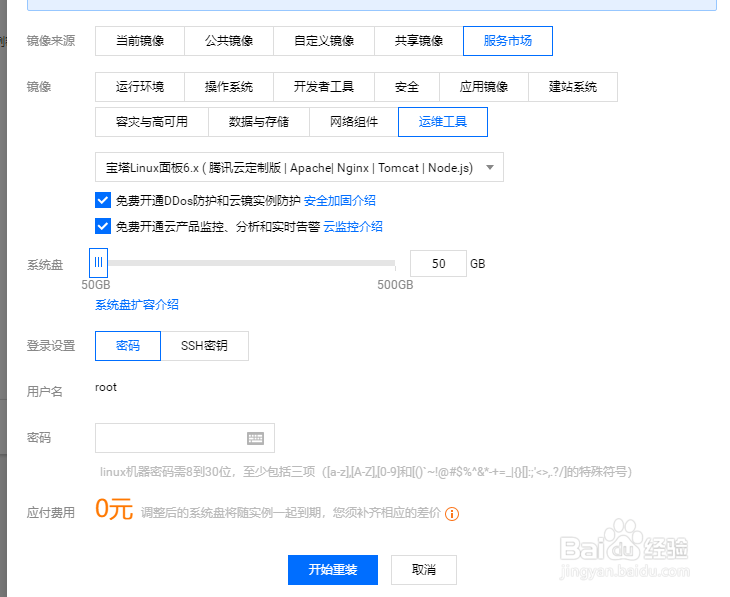Select 自定义镜像 image source

(324, 41)
